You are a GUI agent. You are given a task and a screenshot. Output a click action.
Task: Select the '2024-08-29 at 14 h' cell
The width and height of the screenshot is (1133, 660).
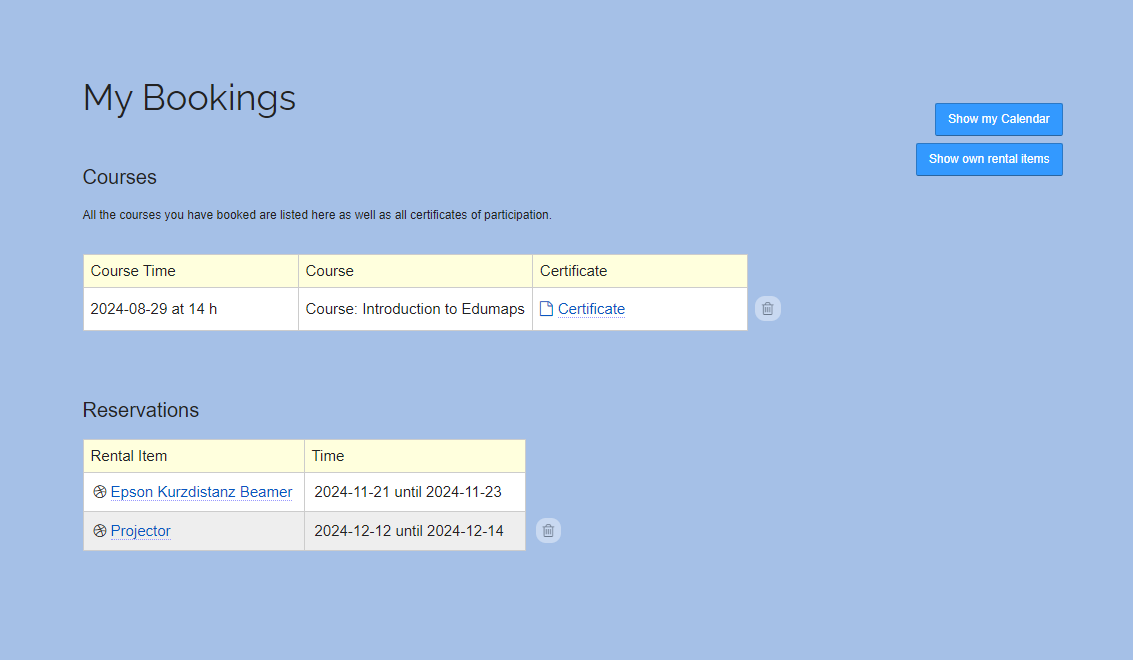pos(191,309)
